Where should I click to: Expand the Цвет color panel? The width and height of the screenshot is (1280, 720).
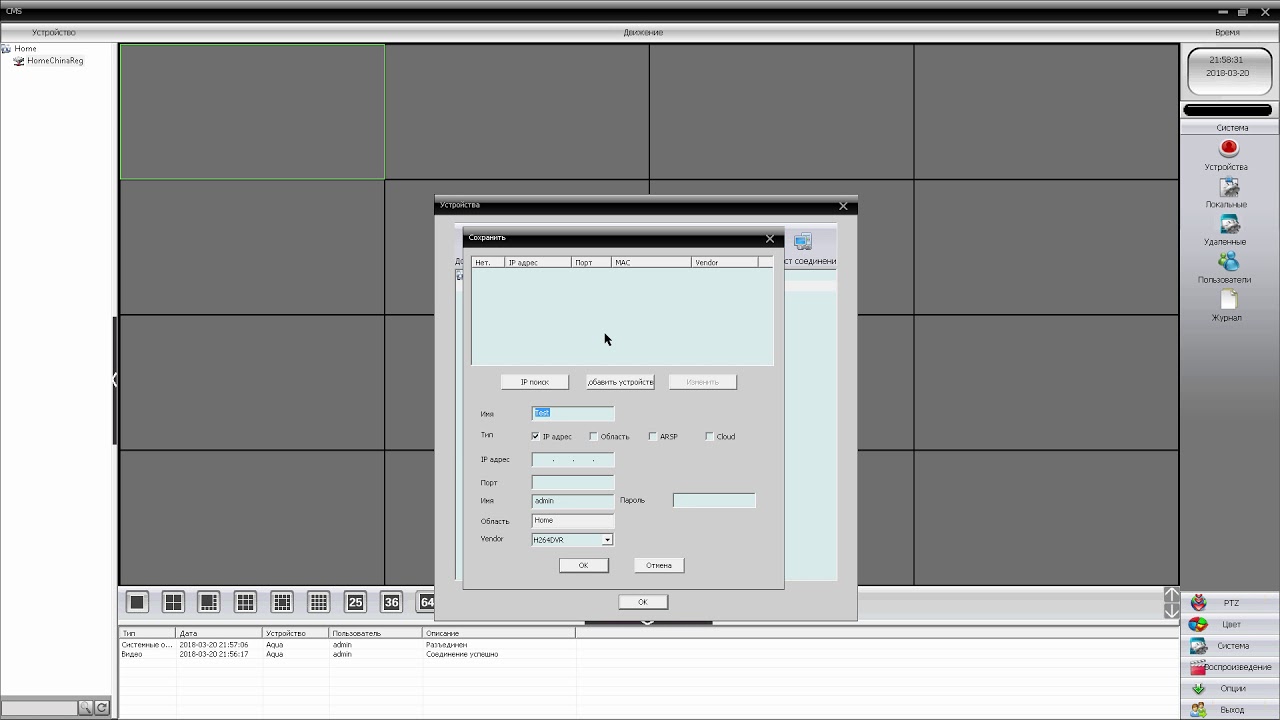[1231, 624]
